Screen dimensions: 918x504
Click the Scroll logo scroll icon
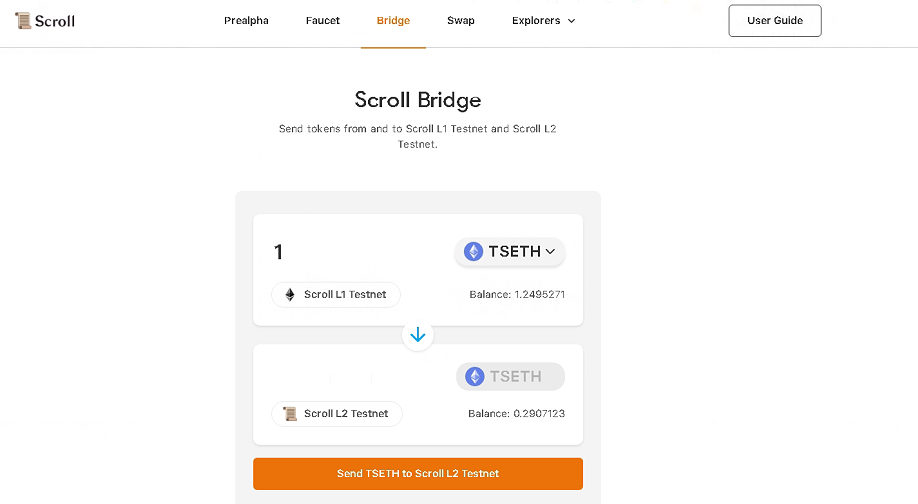coord(23,20)
